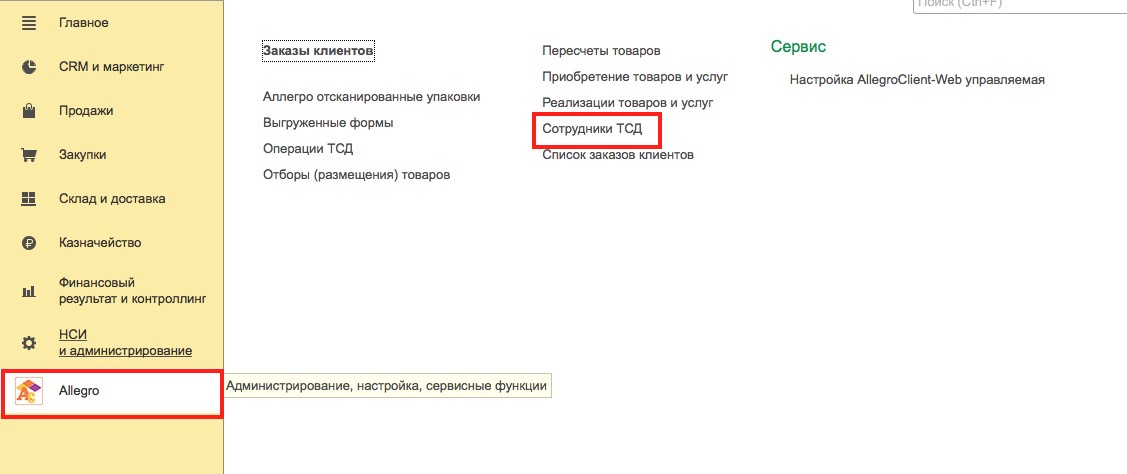Screen dimensions: 1127x474
Task: Open Приобретение товаров и услуг
Action: tap(635, 77)
